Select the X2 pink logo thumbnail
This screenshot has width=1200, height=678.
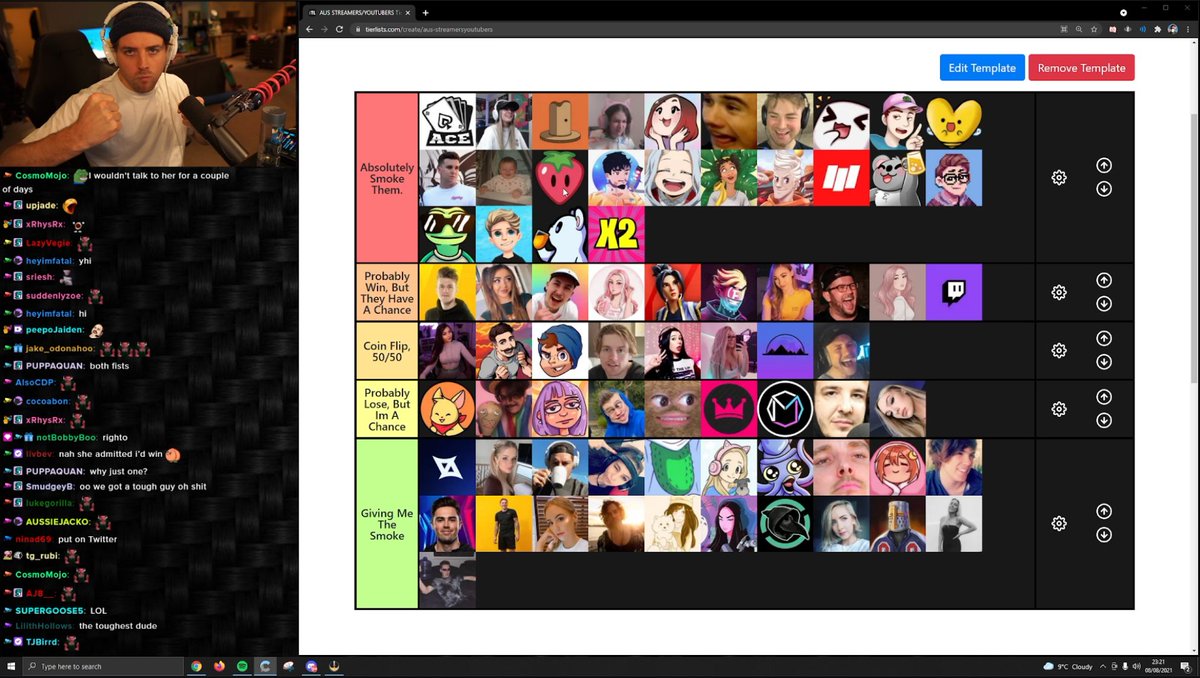(617, 234)
